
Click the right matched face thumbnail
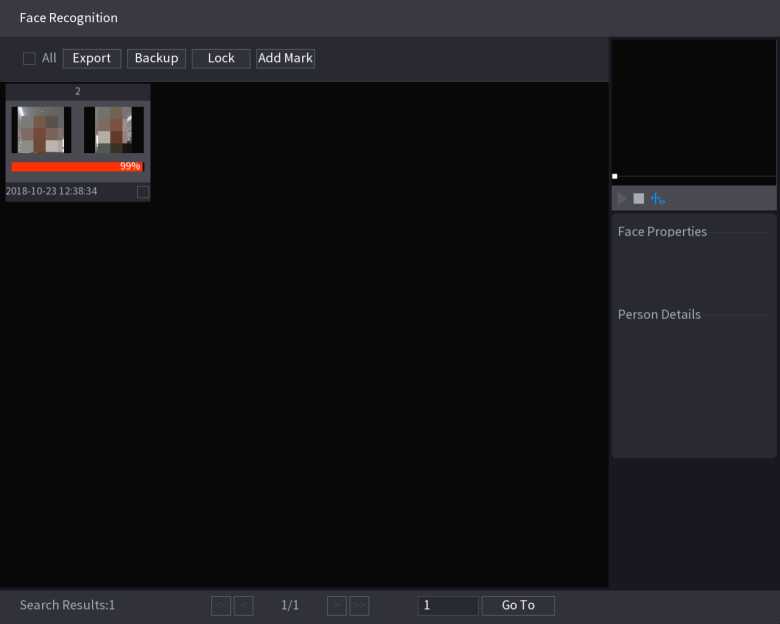113,129
